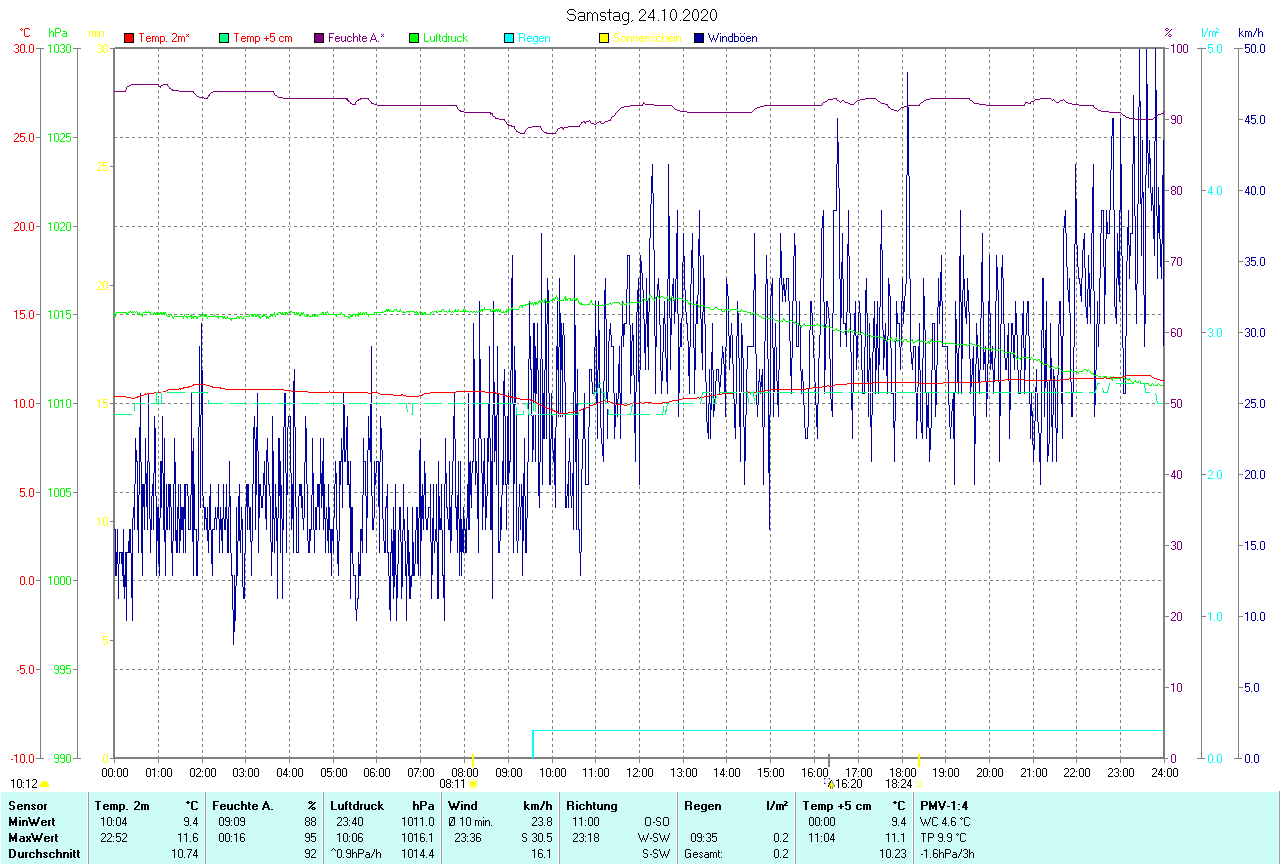
Task: Click the max temperature value 11.6
Action: coord(190,838)
